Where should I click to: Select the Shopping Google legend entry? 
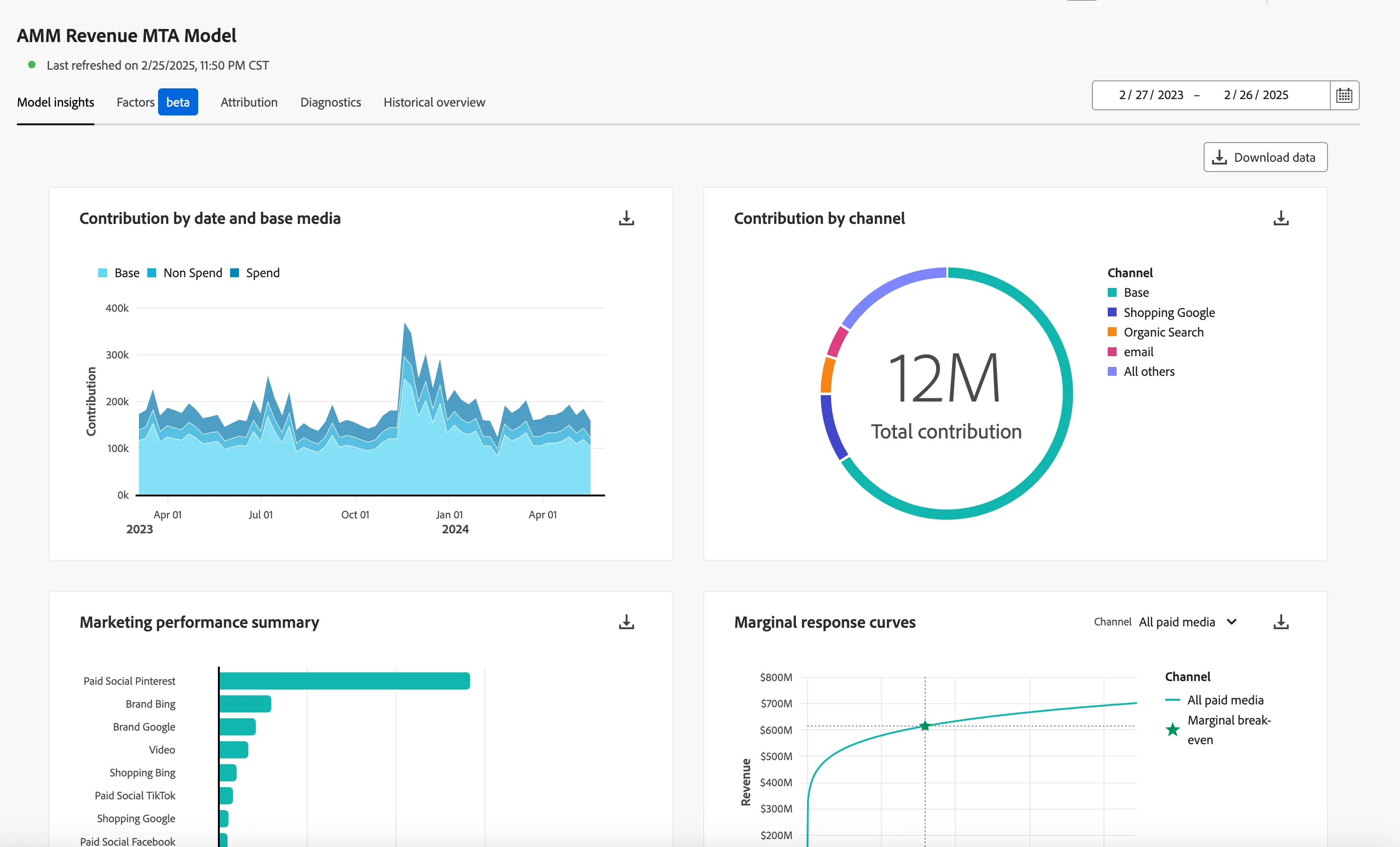[1162, 312]
